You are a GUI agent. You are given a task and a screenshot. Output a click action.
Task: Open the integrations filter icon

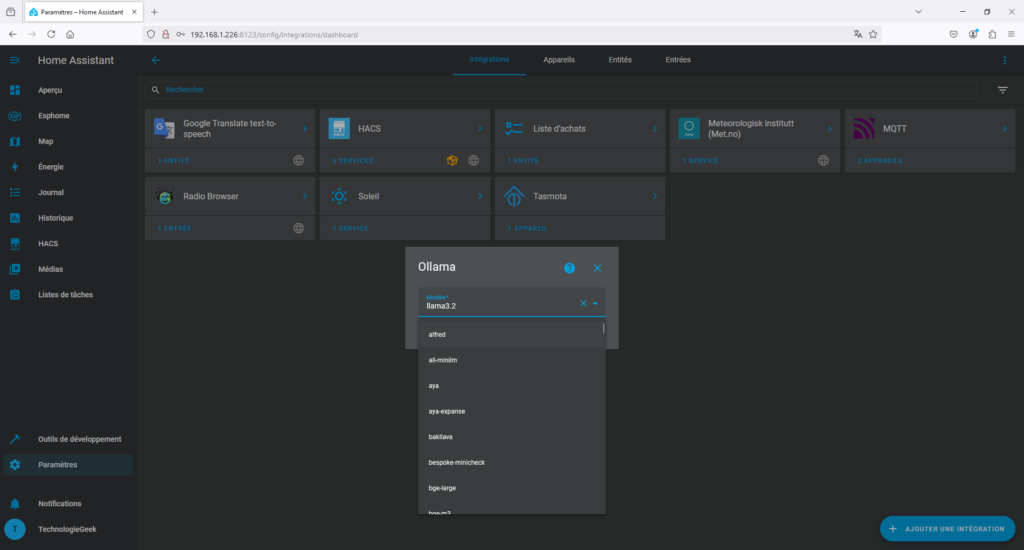click(x=1002, y=89)
